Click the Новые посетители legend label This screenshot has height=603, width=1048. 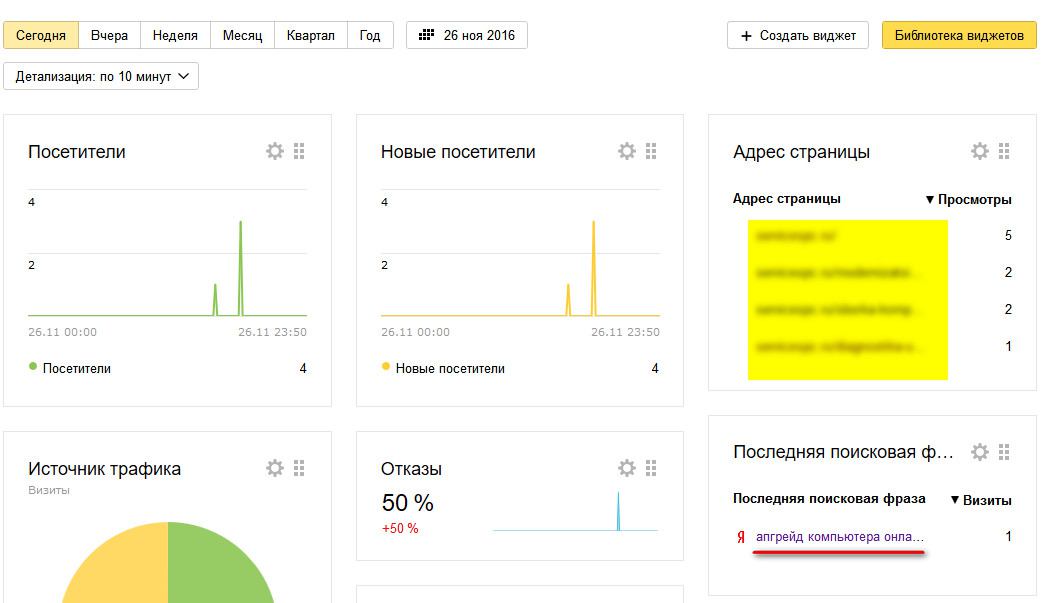pos(450,368)
